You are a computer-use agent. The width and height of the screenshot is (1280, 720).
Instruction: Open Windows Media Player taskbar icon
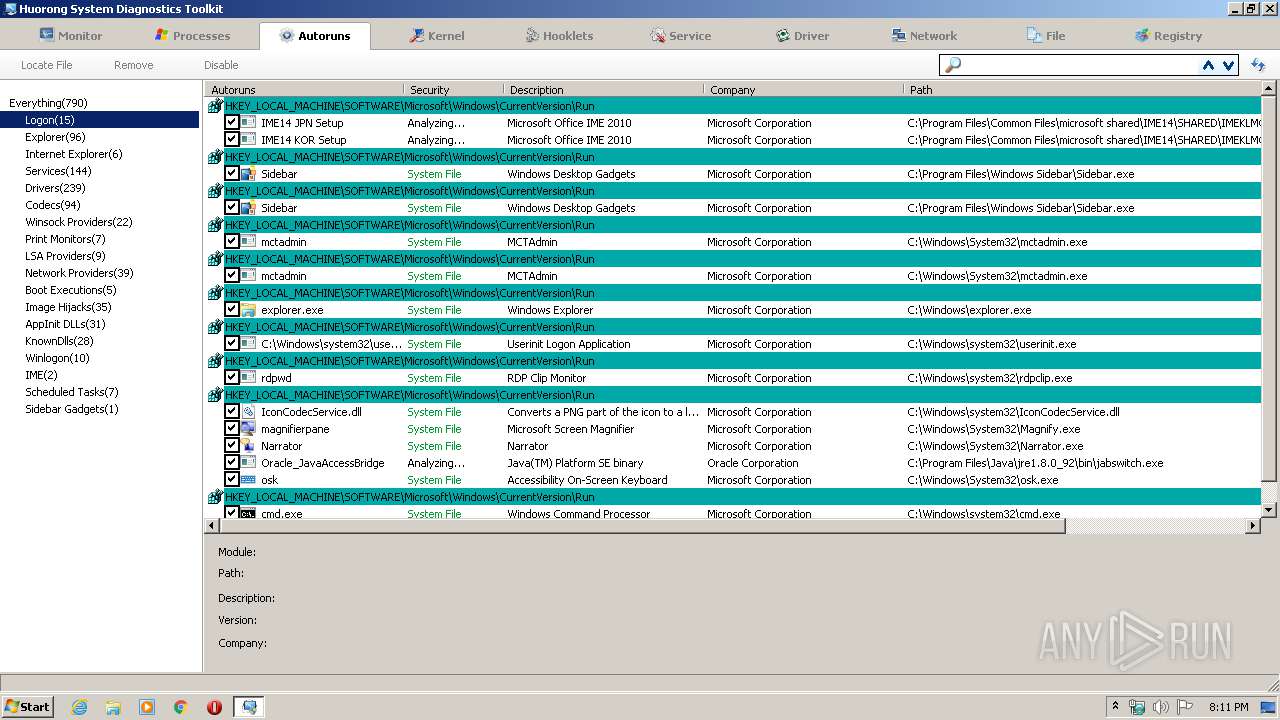tap(147, 707)
